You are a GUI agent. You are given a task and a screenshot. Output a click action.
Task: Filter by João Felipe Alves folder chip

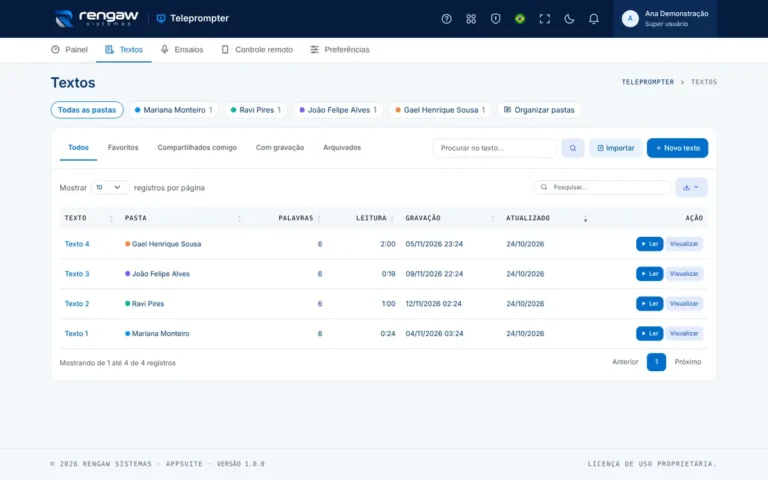(338, 110)
